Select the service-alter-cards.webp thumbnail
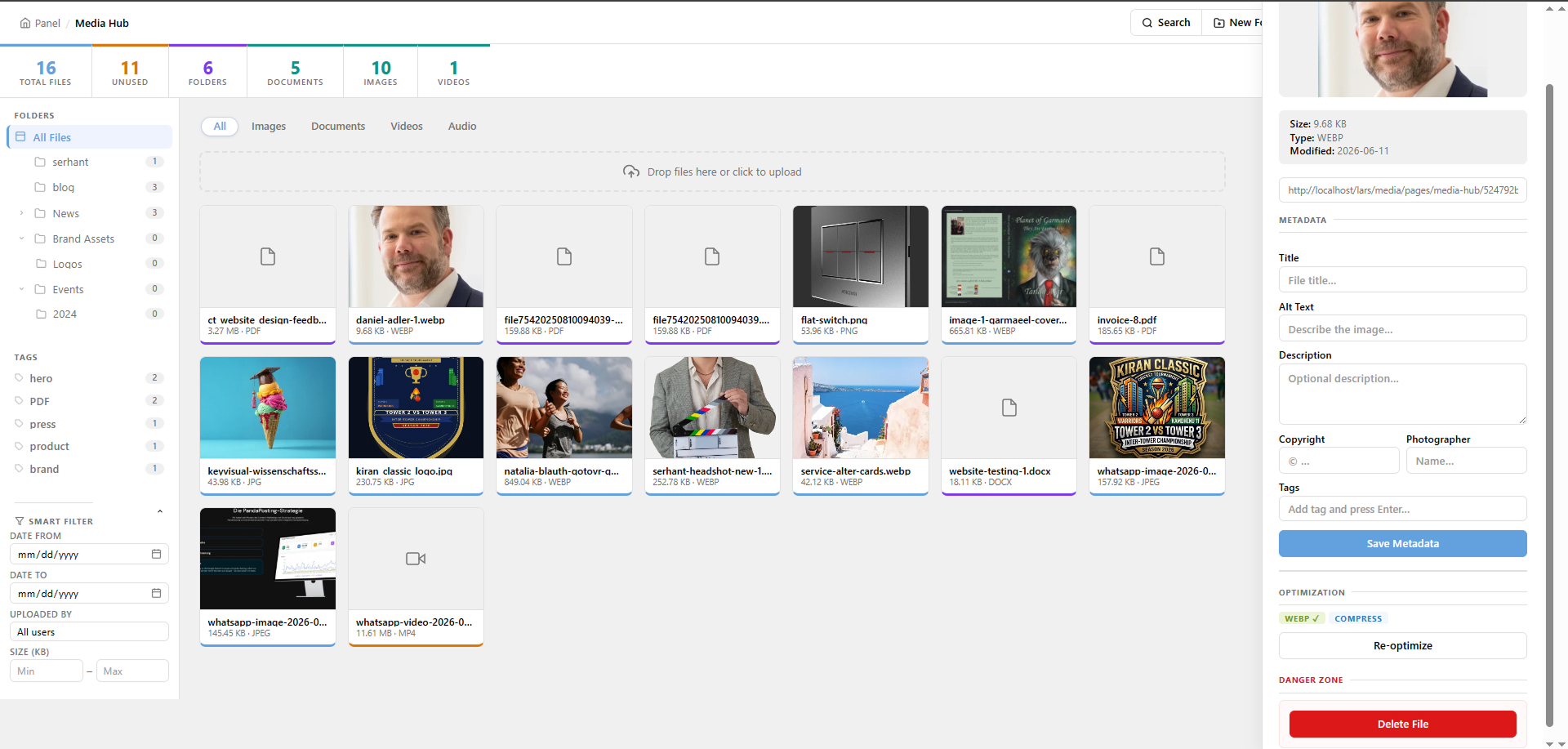The image size is (1568, 749). (861, 408)
